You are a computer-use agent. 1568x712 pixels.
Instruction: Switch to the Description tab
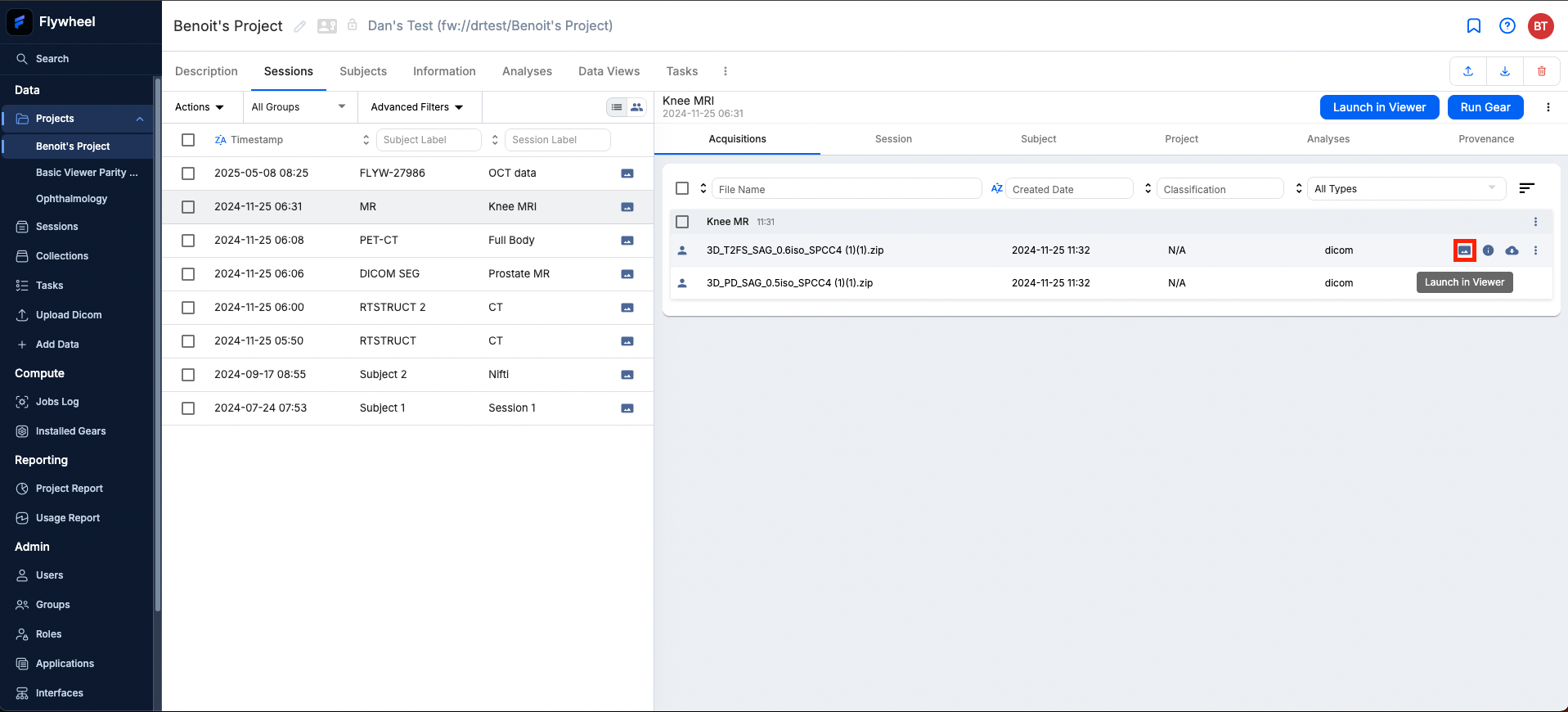click(x=206, y=71)
